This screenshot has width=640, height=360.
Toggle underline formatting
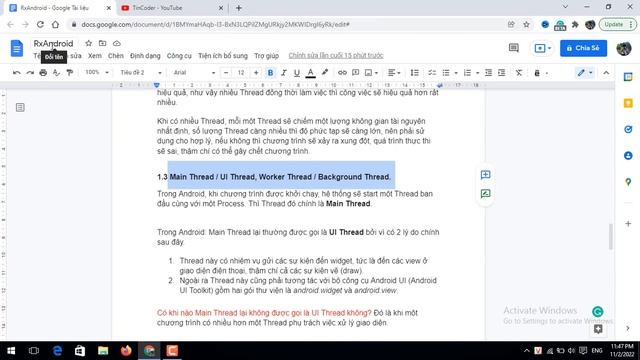pyautogui.click(x=297, y=73)
